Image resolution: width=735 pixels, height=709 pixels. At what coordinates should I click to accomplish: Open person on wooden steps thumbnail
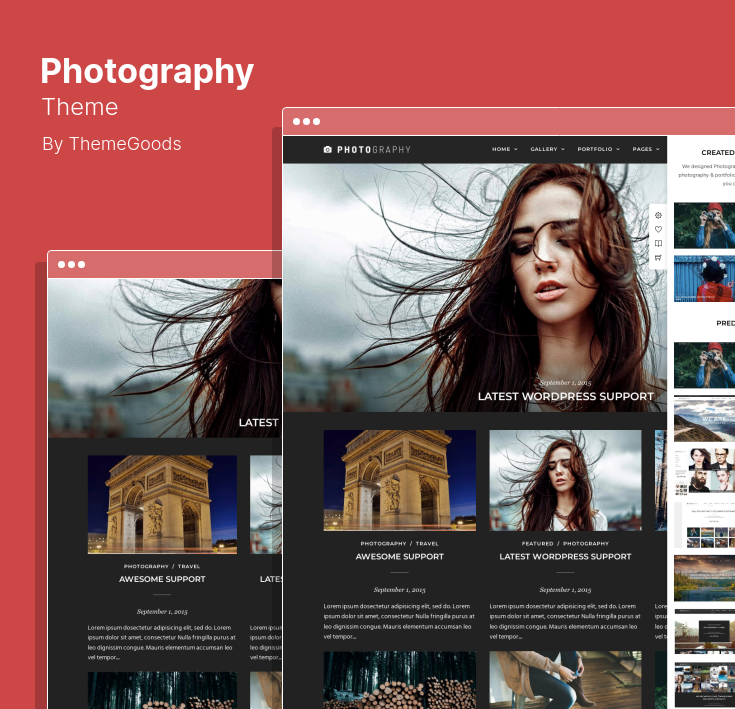point(565,679)
